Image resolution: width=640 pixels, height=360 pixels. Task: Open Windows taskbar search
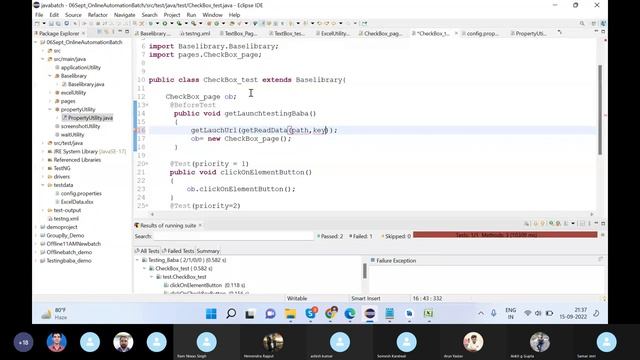(231, 313)
